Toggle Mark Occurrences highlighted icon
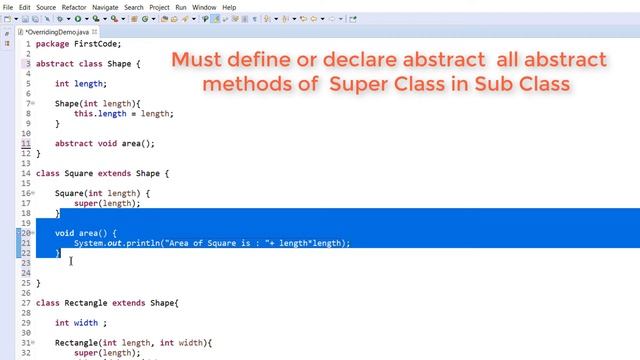This screenshot has width=640, height=360. (215, 19)
